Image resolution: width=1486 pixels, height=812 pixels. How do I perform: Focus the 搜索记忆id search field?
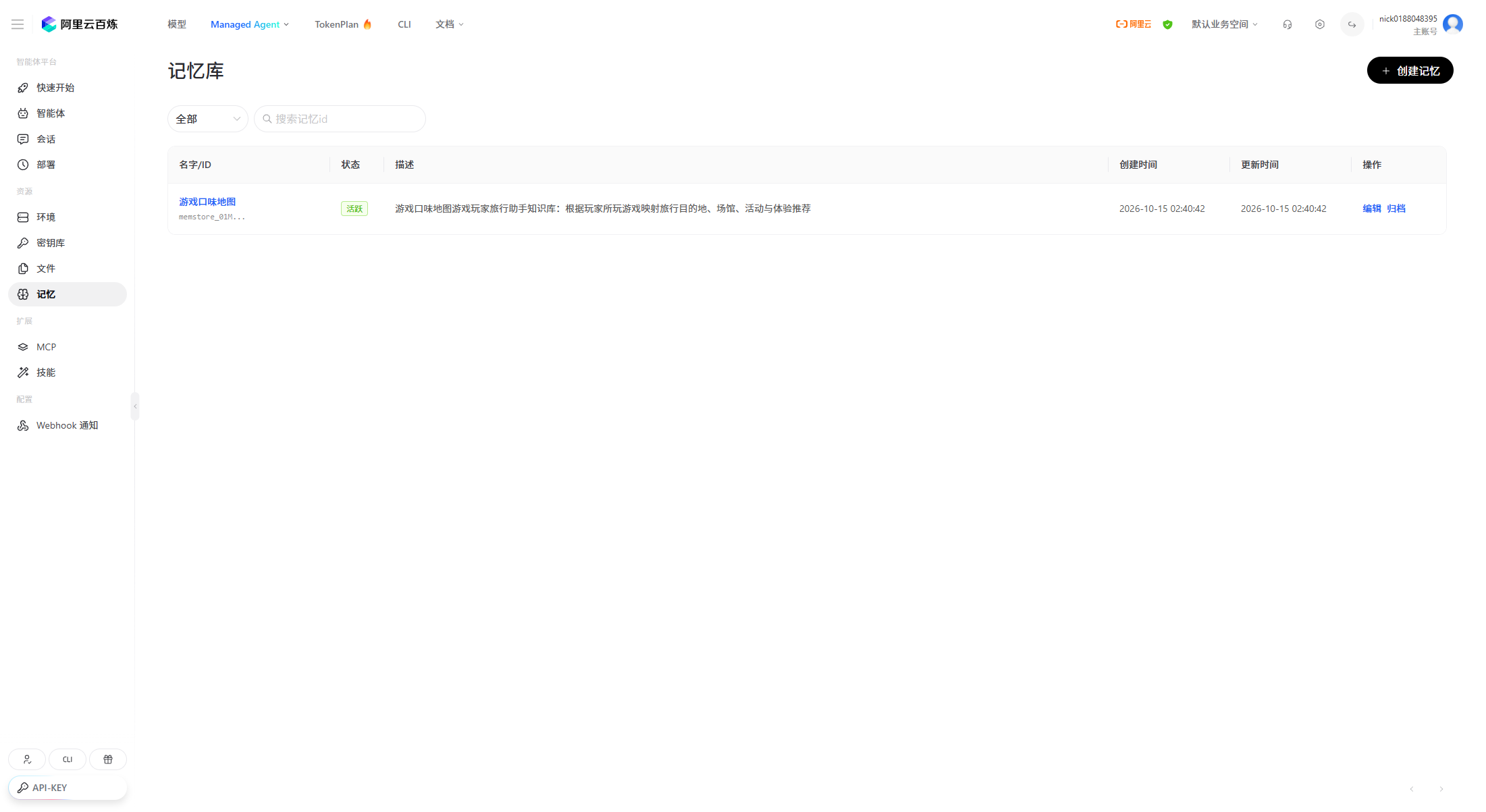coord(340,119)
